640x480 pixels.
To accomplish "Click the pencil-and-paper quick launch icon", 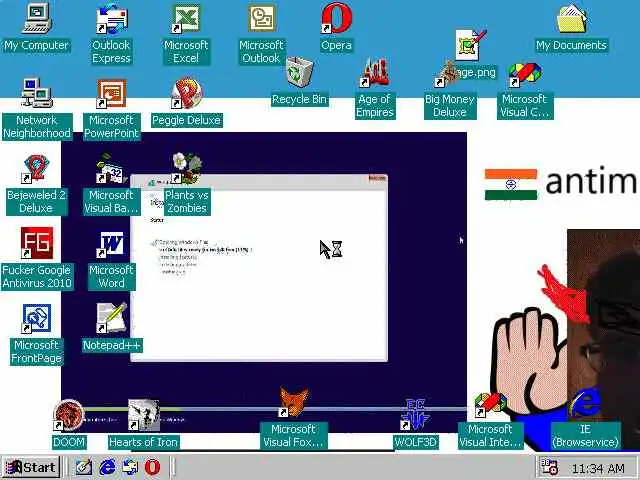I will click(84, 467).
